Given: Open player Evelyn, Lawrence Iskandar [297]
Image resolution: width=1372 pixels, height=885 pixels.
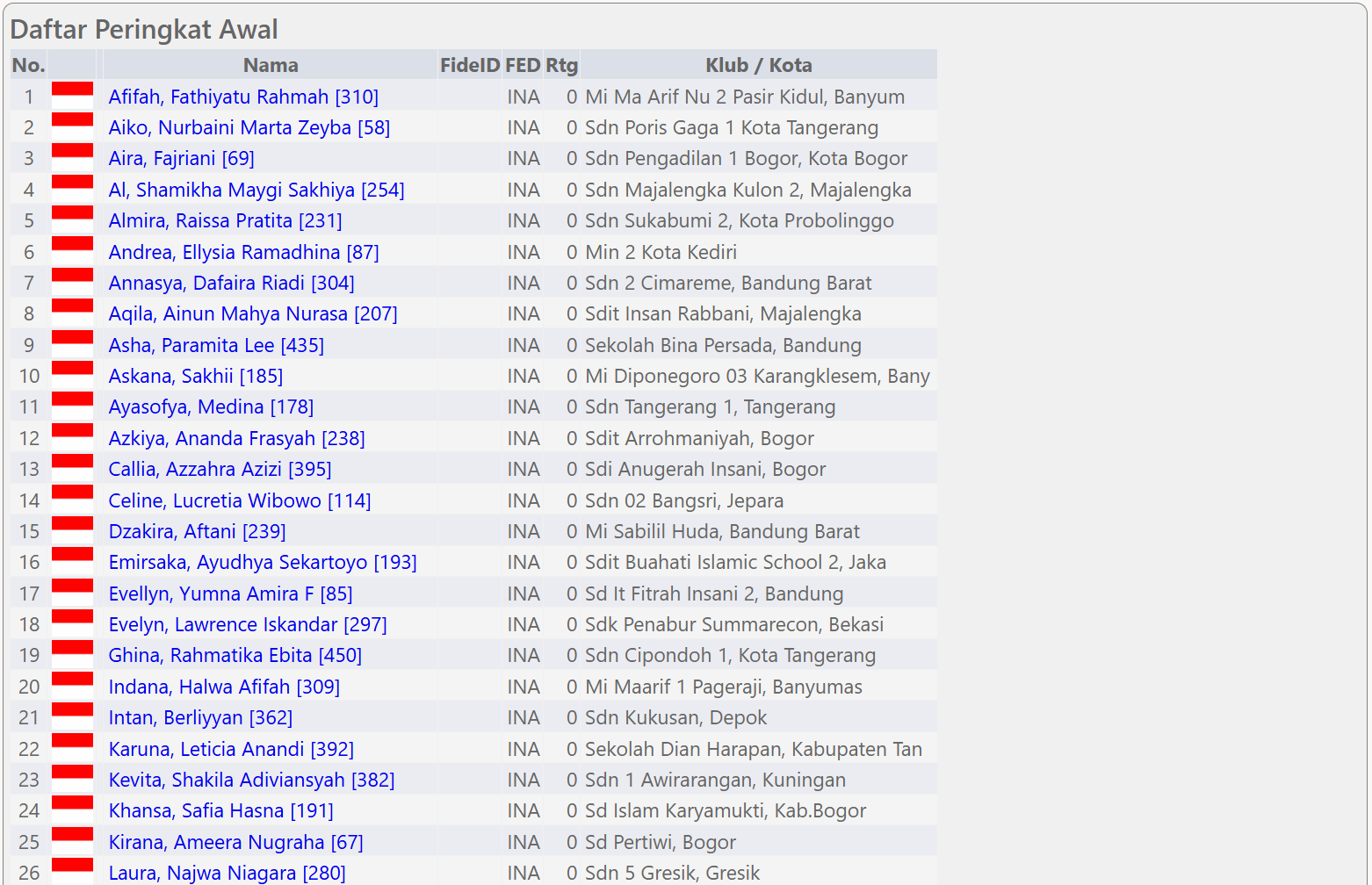Looking at the screenshot, I should tap(248, 624).
